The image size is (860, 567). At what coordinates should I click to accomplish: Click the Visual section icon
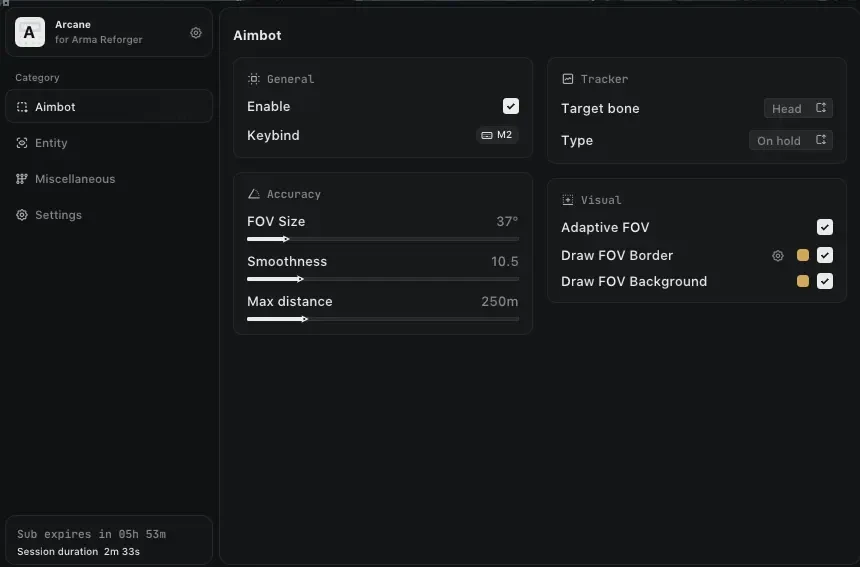pyautogui.click(x=568, y=200)
